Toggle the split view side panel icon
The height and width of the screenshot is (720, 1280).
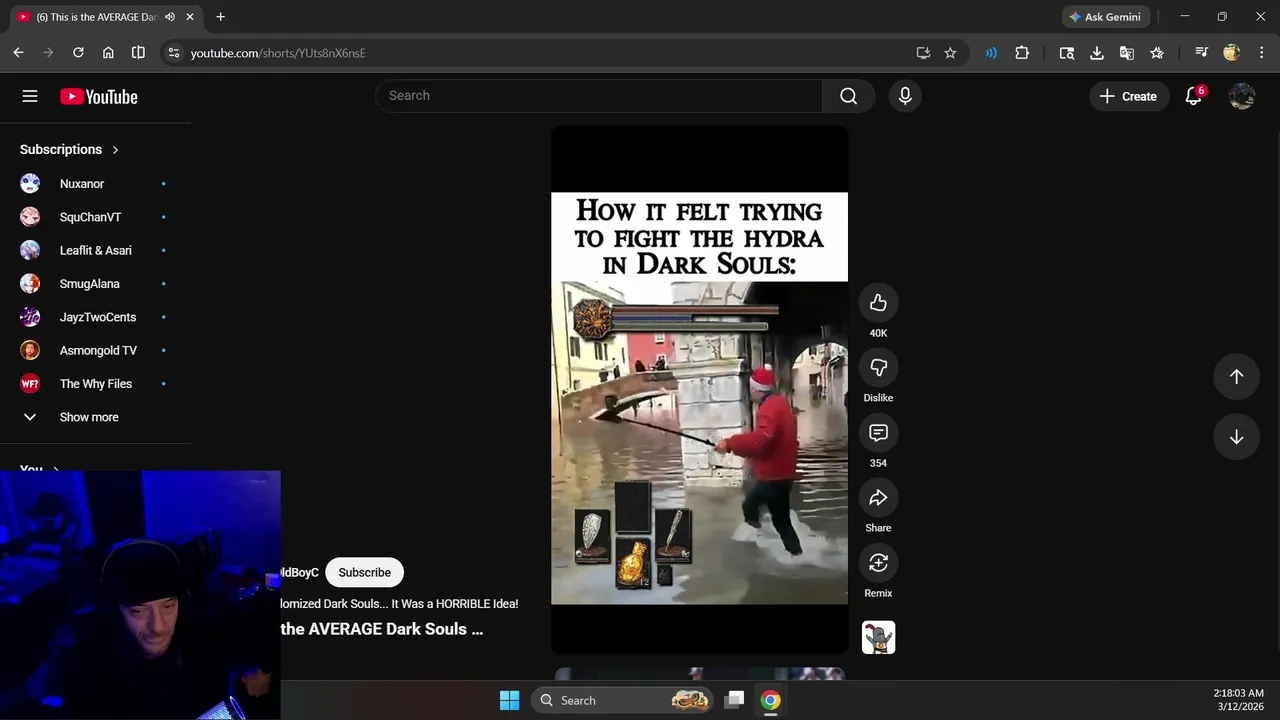pyautogui.click(x=138, y=53)
